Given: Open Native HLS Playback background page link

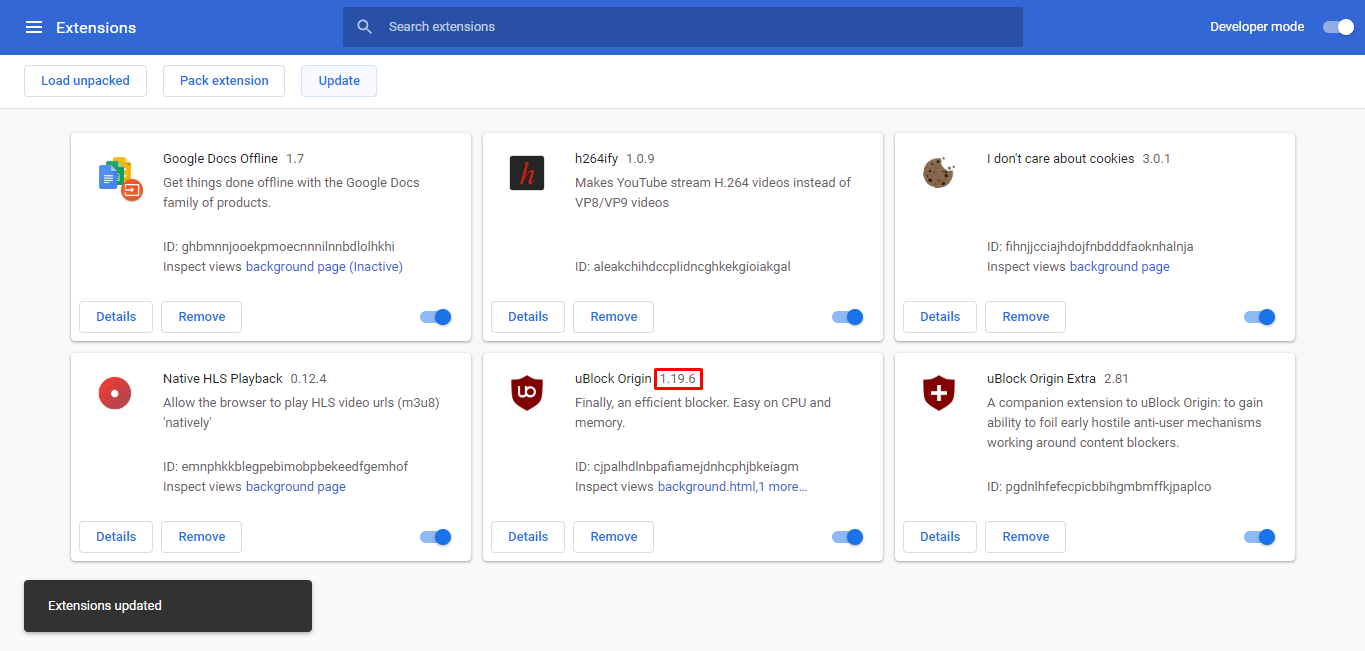Looking at the screenshot, I should pos(296,487).
